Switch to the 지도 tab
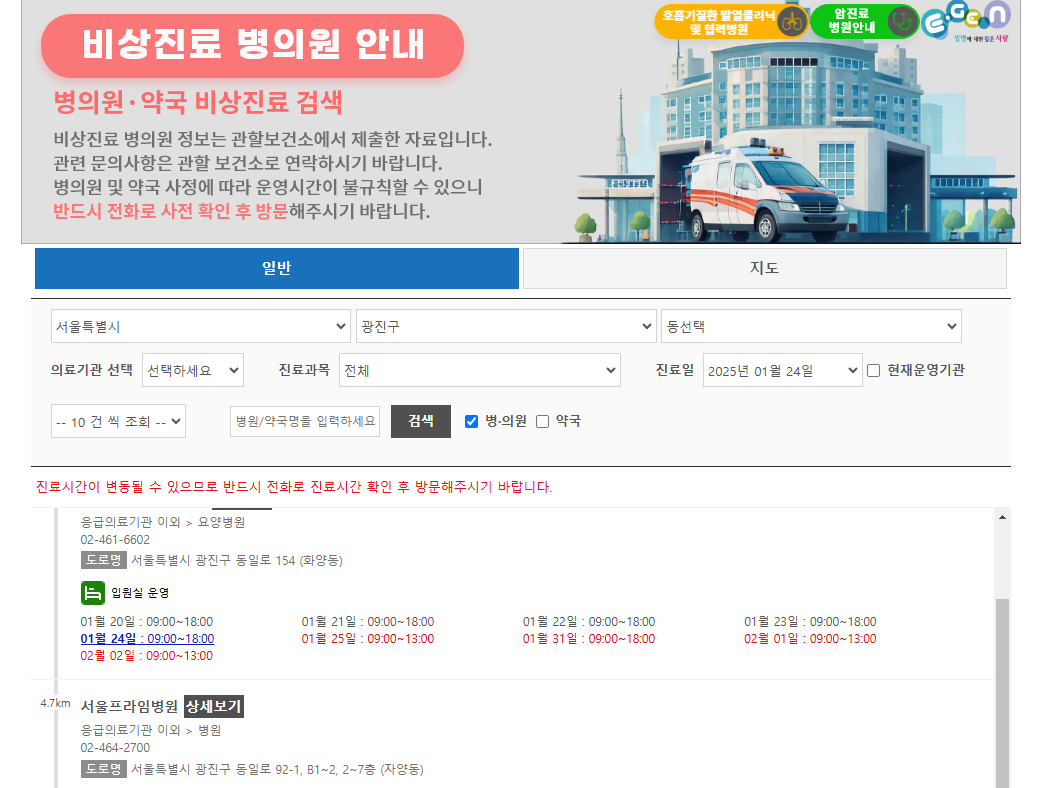1037x788 pixels. (764, 268)
